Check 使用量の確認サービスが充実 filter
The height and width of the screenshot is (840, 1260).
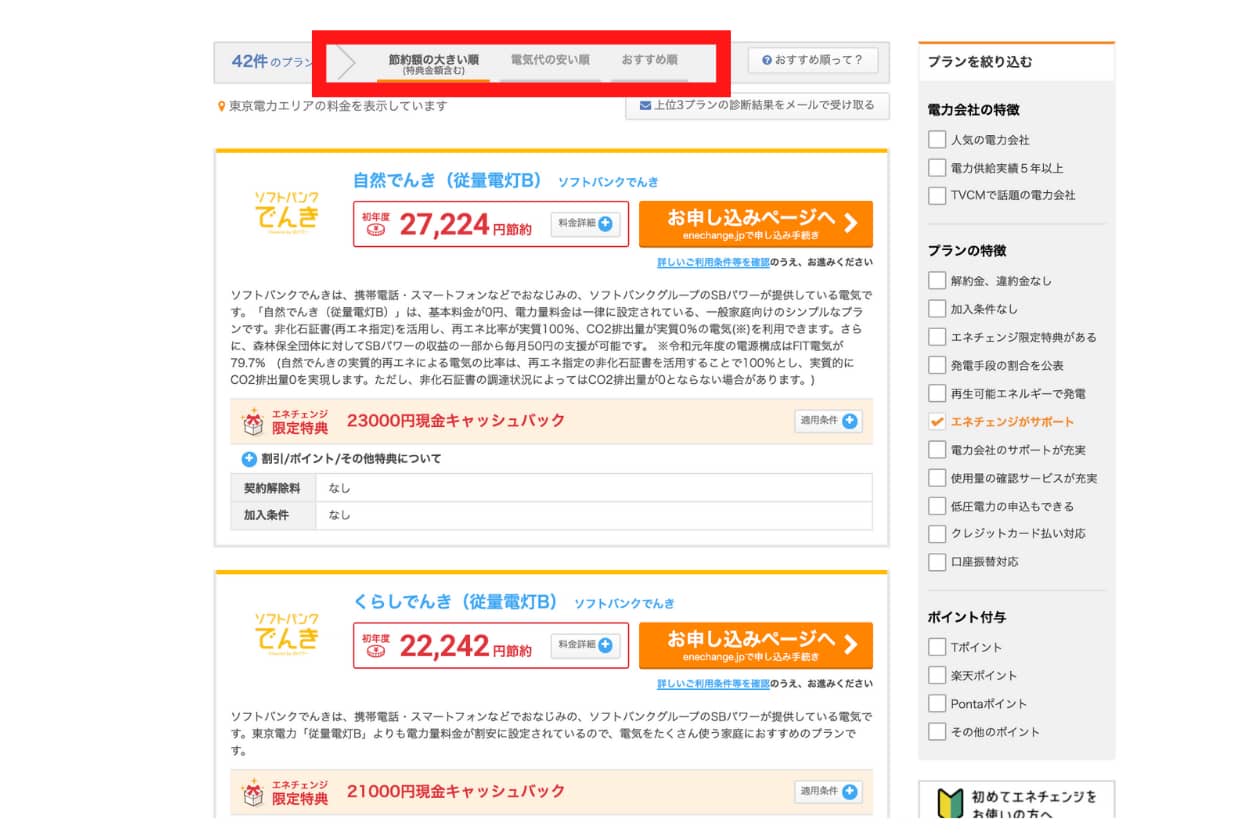[937, 478]
